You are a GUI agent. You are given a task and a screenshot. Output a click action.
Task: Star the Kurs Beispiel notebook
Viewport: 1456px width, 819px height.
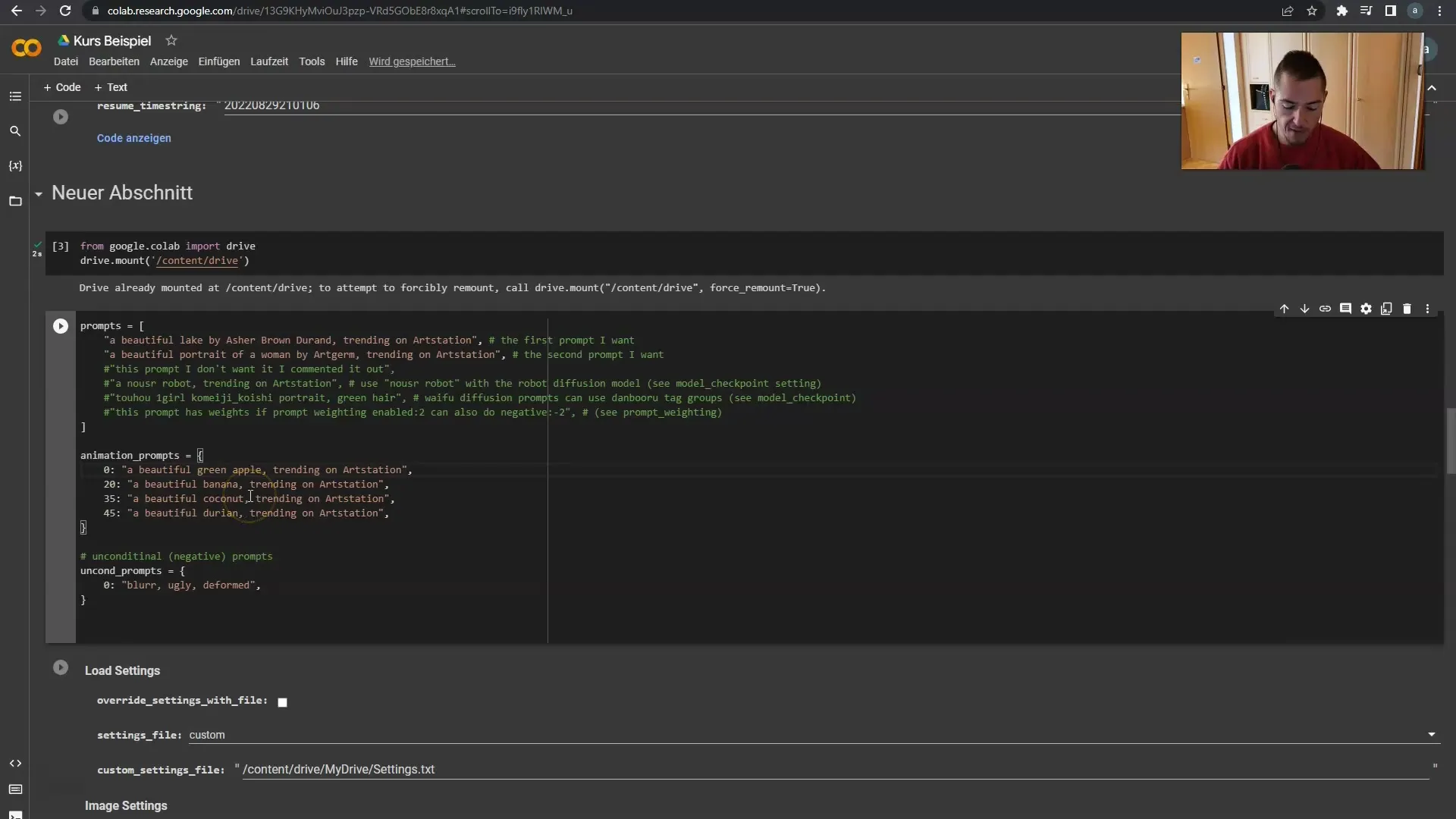tap(171, 40)
